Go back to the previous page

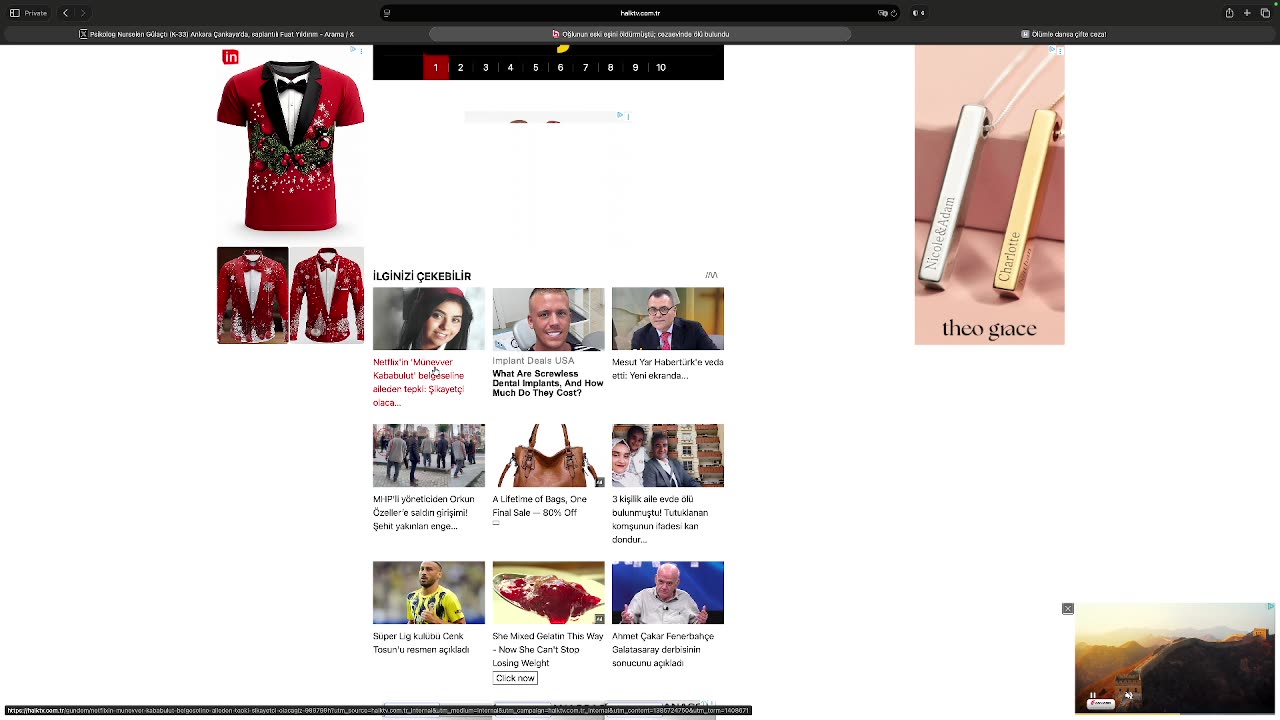click(x=65, y=13)
